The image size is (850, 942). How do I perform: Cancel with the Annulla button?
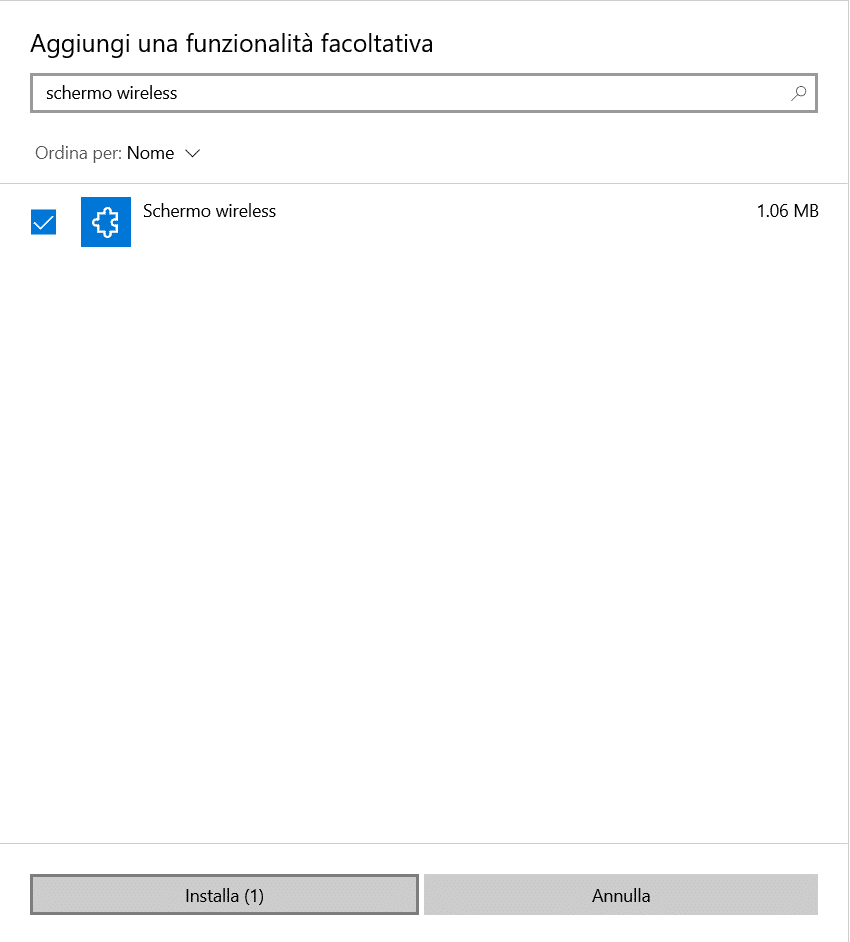[620, 895]
